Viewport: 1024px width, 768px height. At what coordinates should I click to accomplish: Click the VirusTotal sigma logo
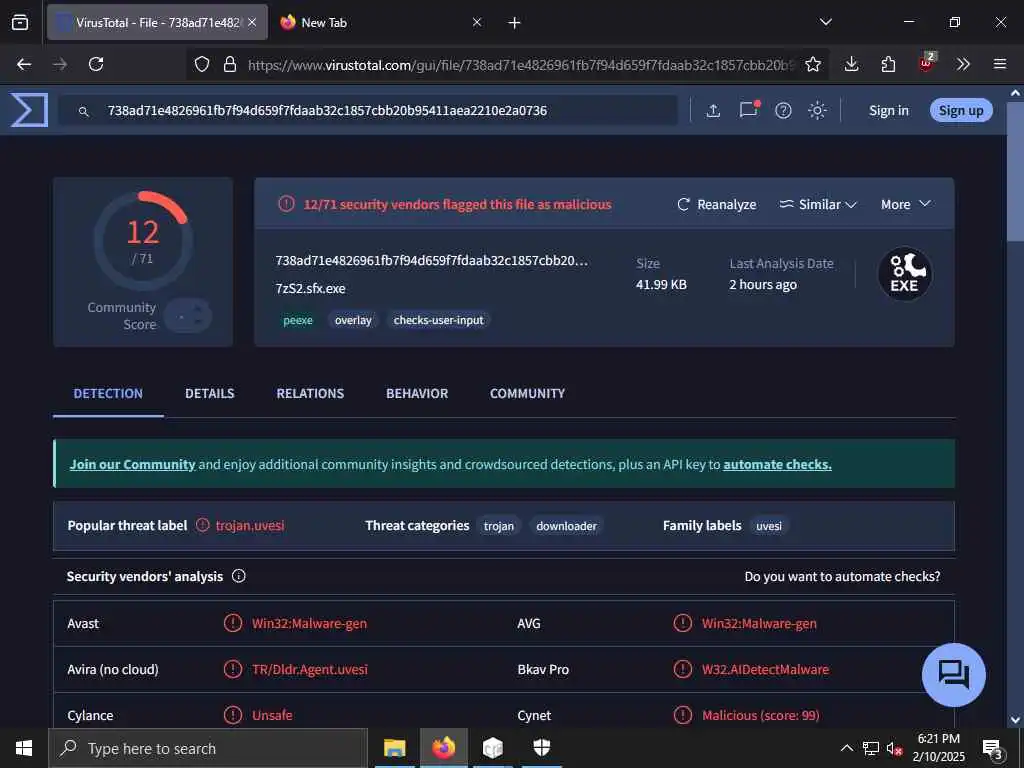tap(29, 110)
